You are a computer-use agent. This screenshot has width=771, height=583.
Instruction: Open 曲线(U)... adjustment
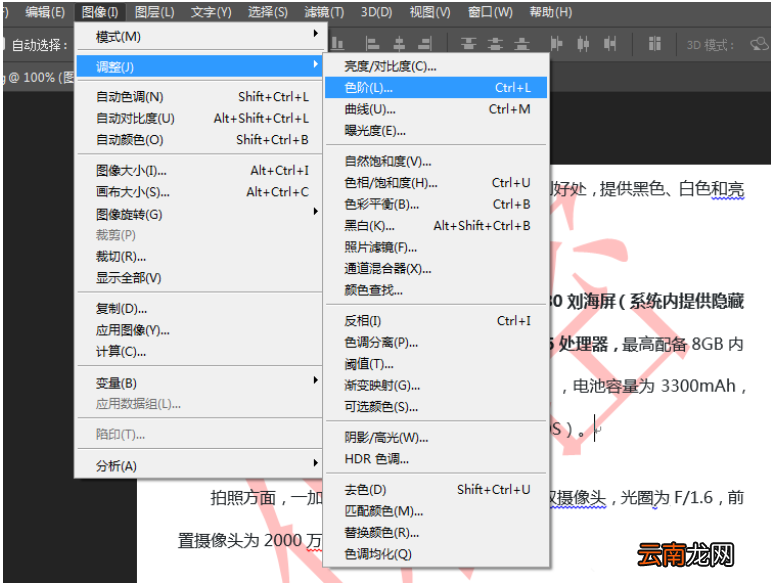[x=436, y=109]
